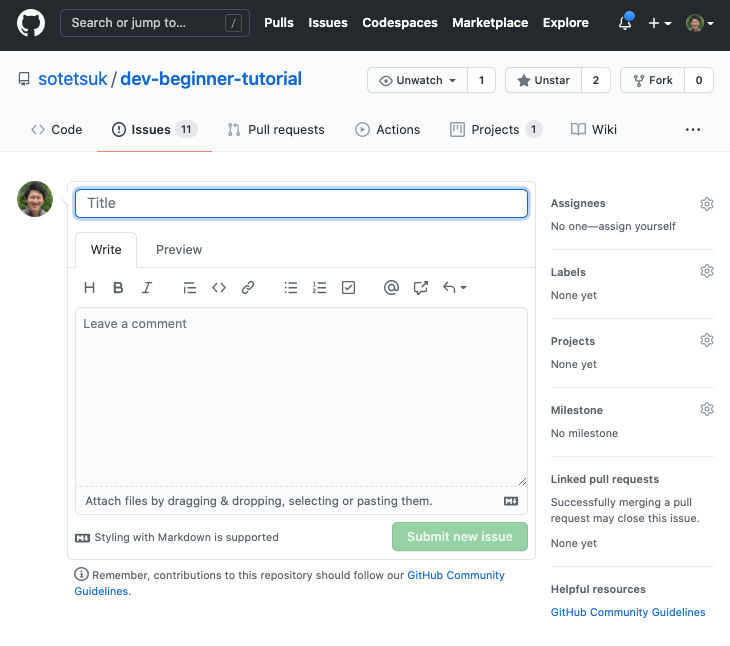
Task: Switch to the Actions tab
Action: (x=387, y=129)
